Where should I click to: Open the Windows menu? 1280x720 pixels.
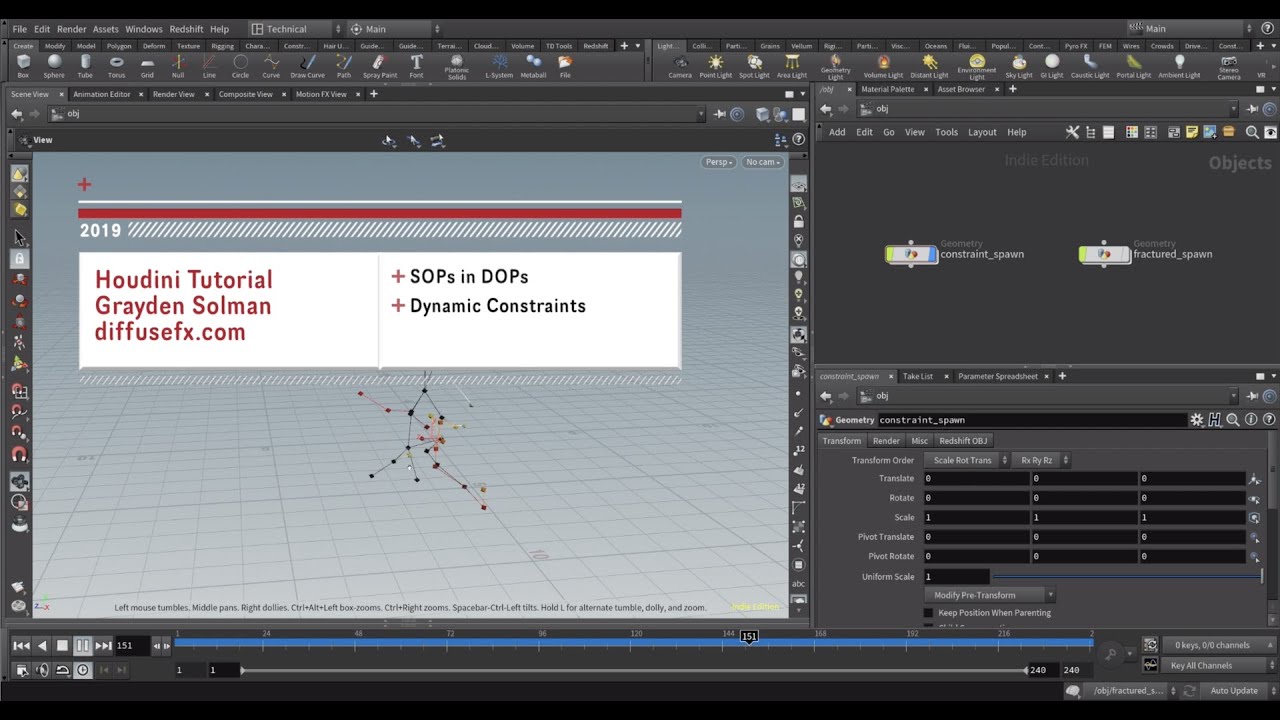click(x=144, y=29)
